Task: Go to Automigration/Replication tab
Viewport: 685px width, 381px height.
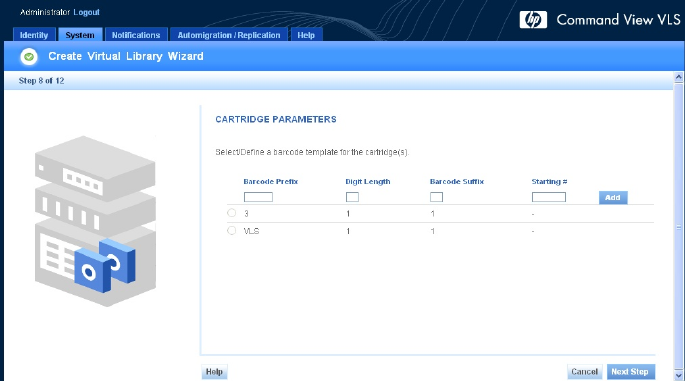Action: (229, 35)
